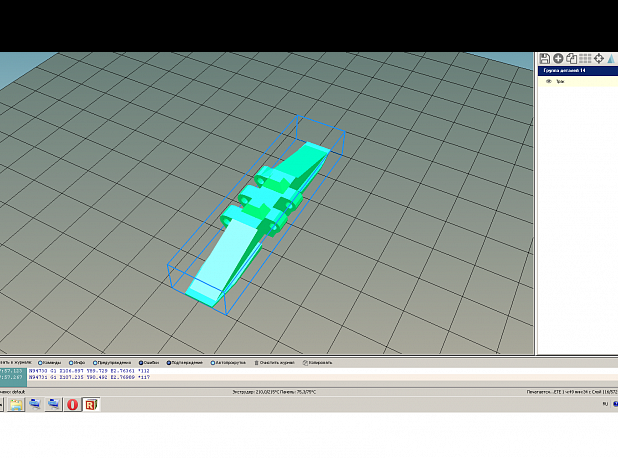The height and width of the screenshot is (458, 618).
Task: Click the auto-position grid icon
Action: point(585,58)
